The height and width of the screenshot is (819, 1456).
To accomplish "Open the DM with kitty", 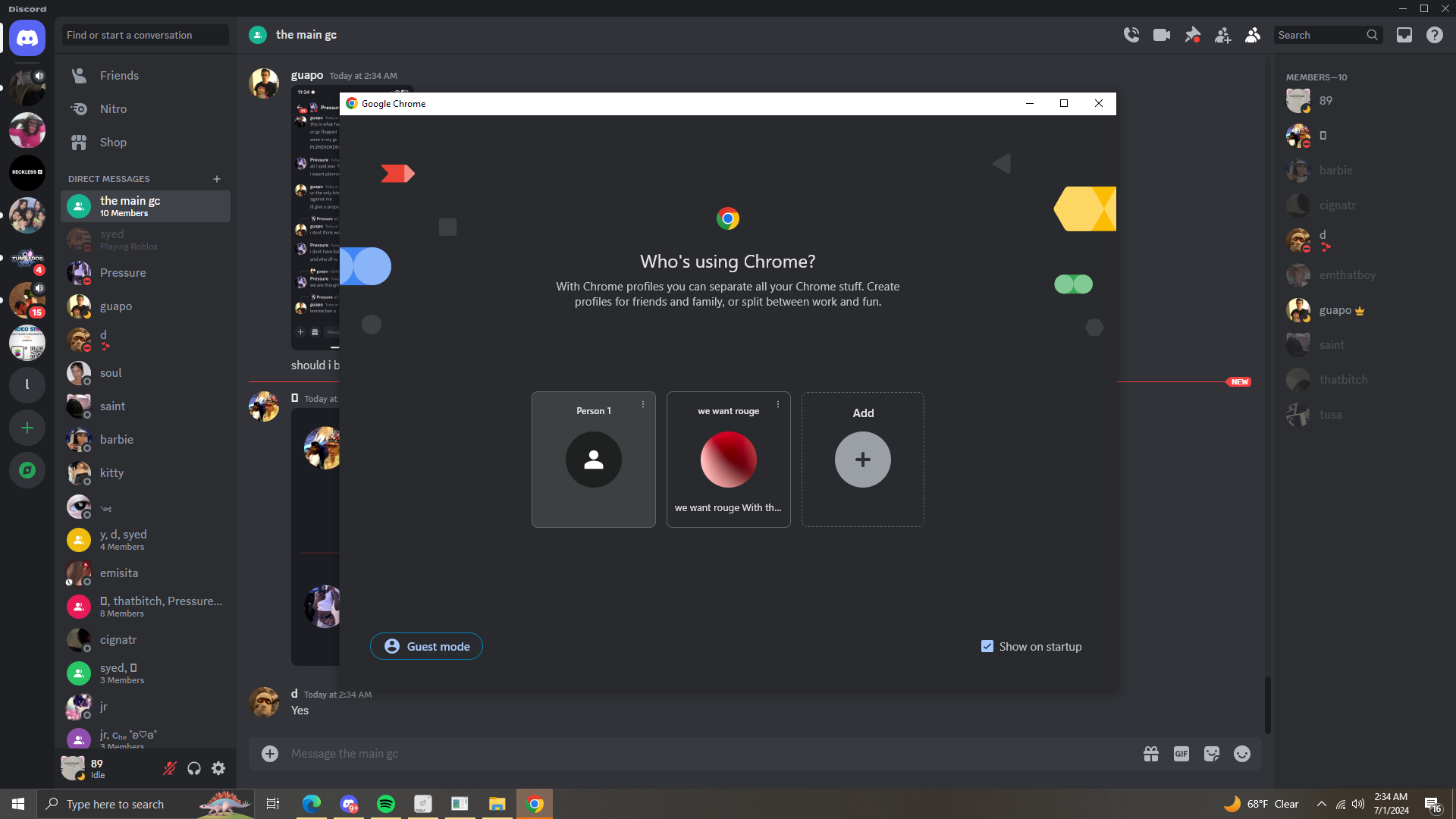I will 146,473.
